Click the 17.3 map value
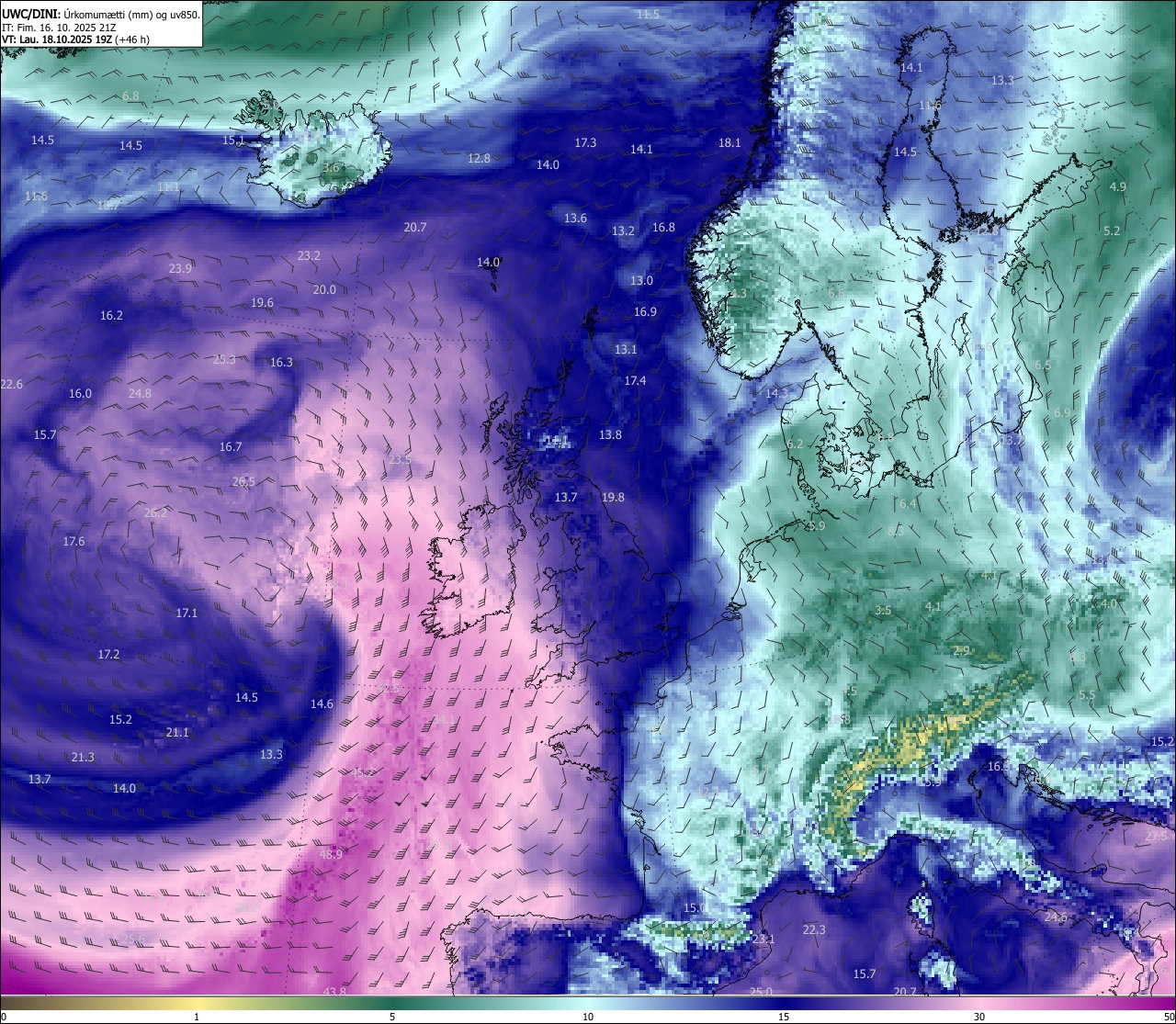This screenshot has width=1176, height=1024. pos(585,142)
